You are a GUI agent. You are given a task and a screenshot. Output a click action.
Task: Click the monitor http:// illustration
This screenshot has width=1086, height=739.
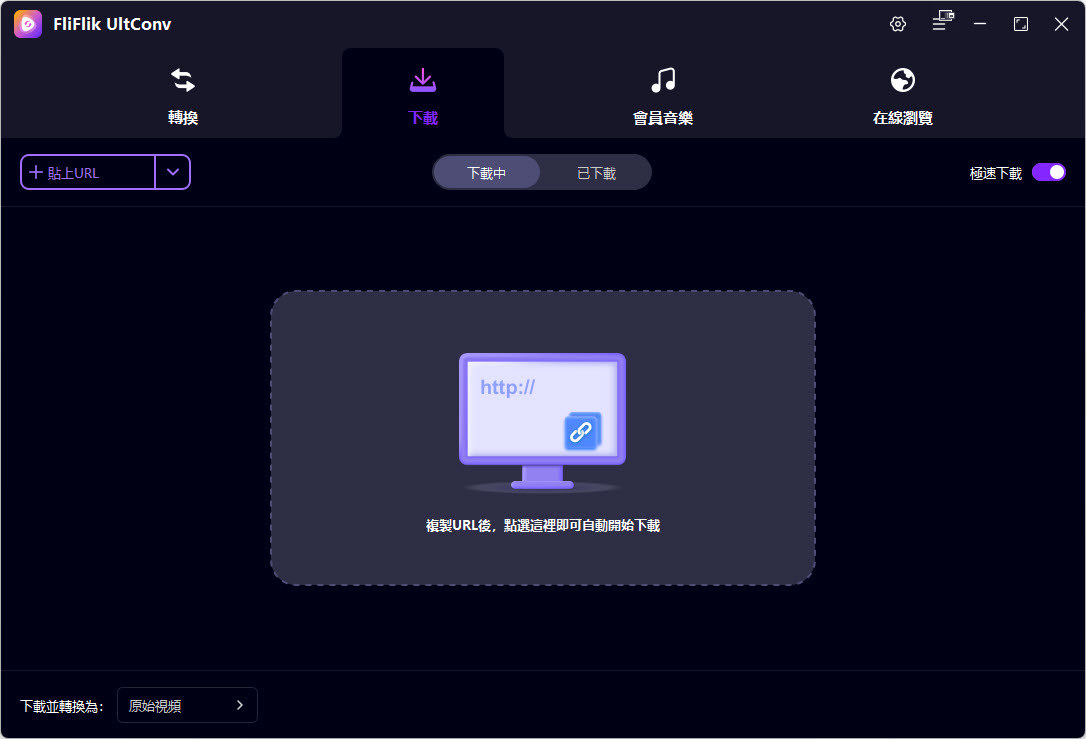pos(542,421)
